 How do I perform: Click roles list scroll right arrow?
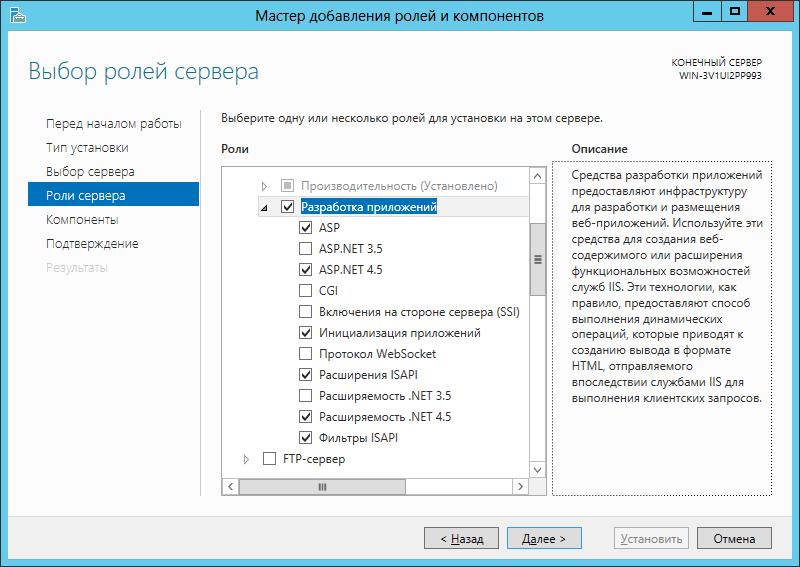point(520,486)
